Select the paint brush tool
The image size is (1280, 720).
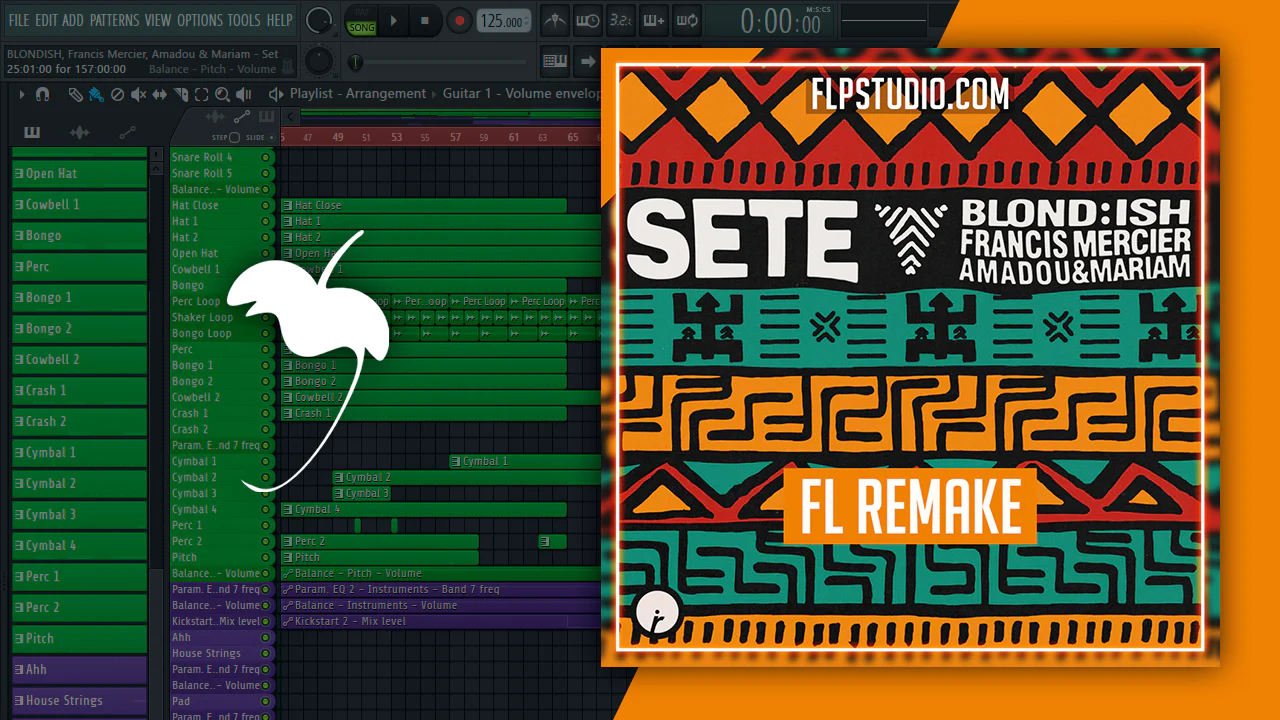[96, 94]
